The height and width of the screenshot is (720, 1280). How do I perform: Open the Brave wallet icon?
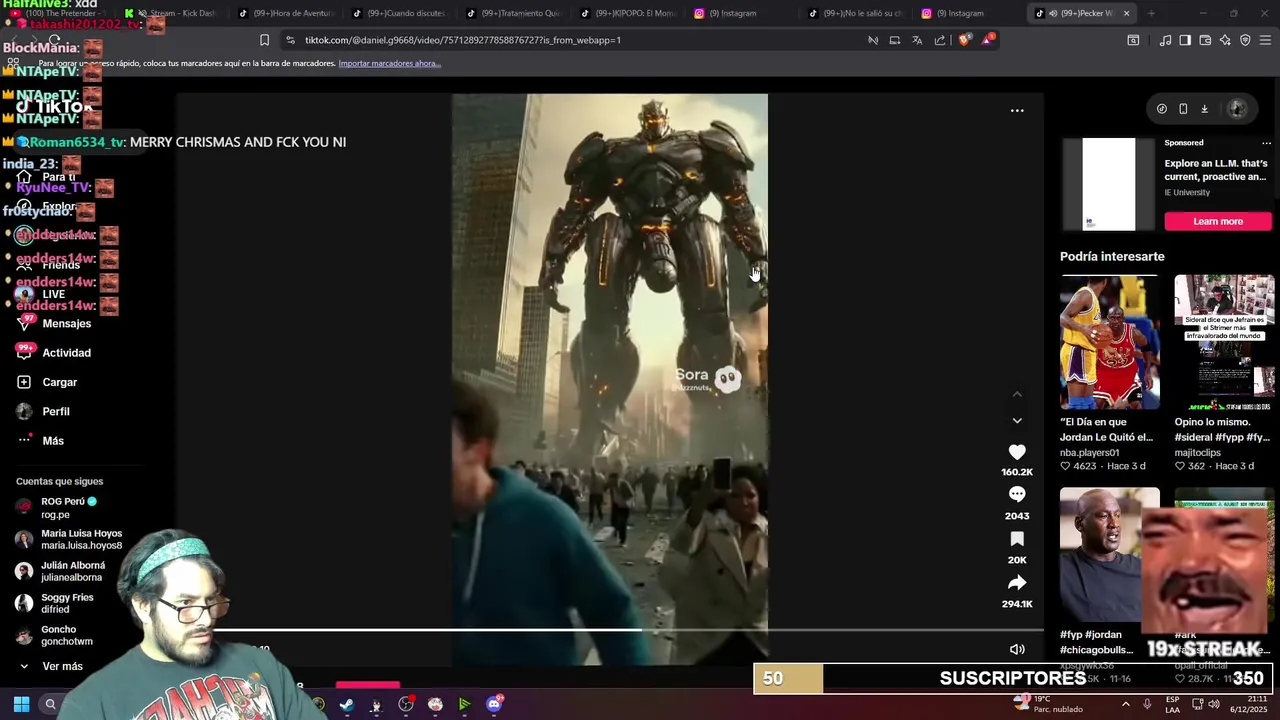[1205, 40]
